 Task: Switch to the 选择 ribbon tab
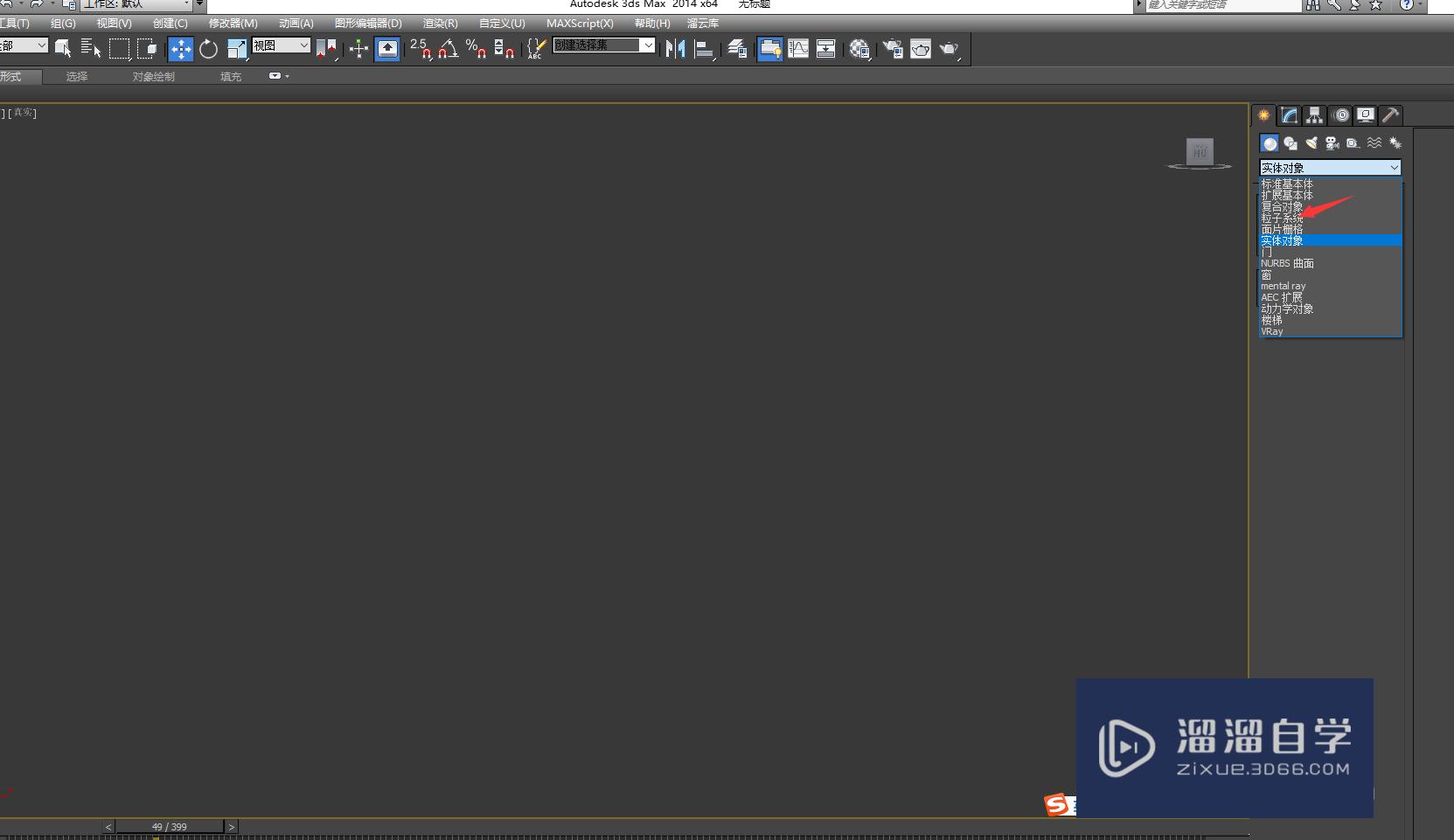[77, 77]
